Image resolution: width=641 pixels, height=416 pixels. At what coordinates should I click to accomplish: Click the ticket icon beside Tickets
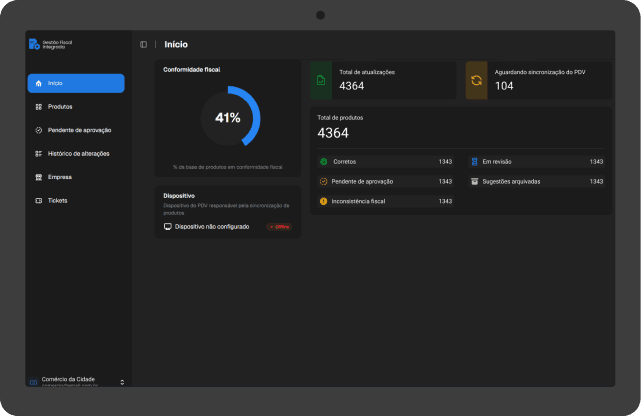click(38, 201)
